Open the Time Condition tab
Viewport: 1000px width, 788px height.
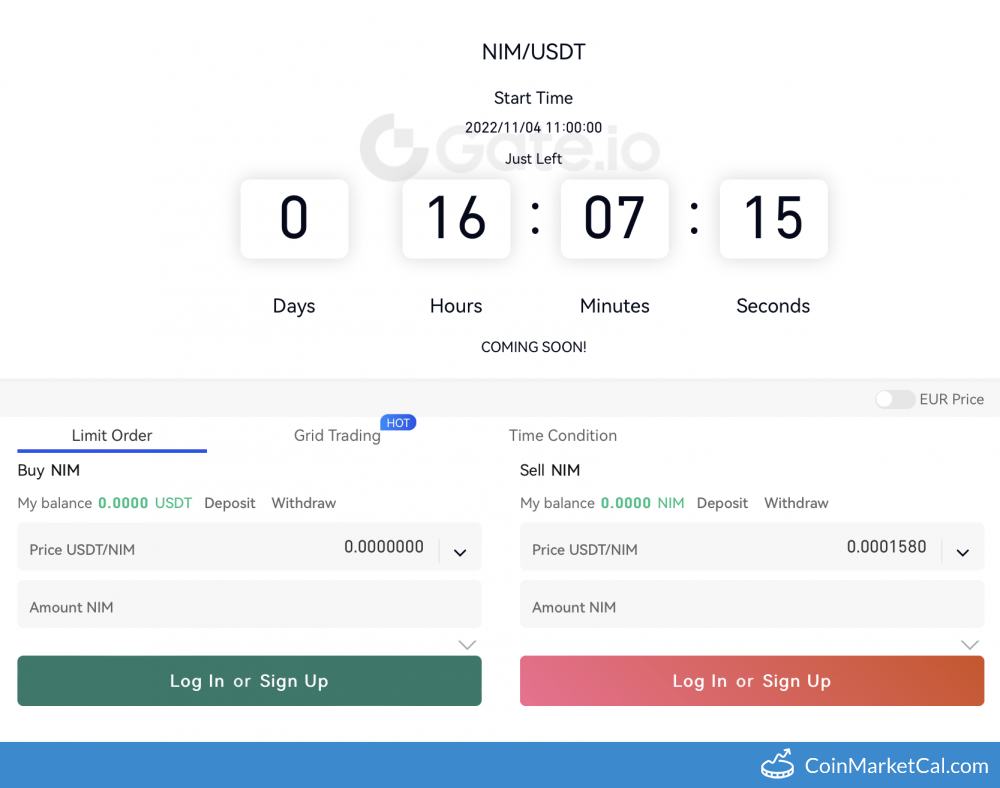click(563, 435)
